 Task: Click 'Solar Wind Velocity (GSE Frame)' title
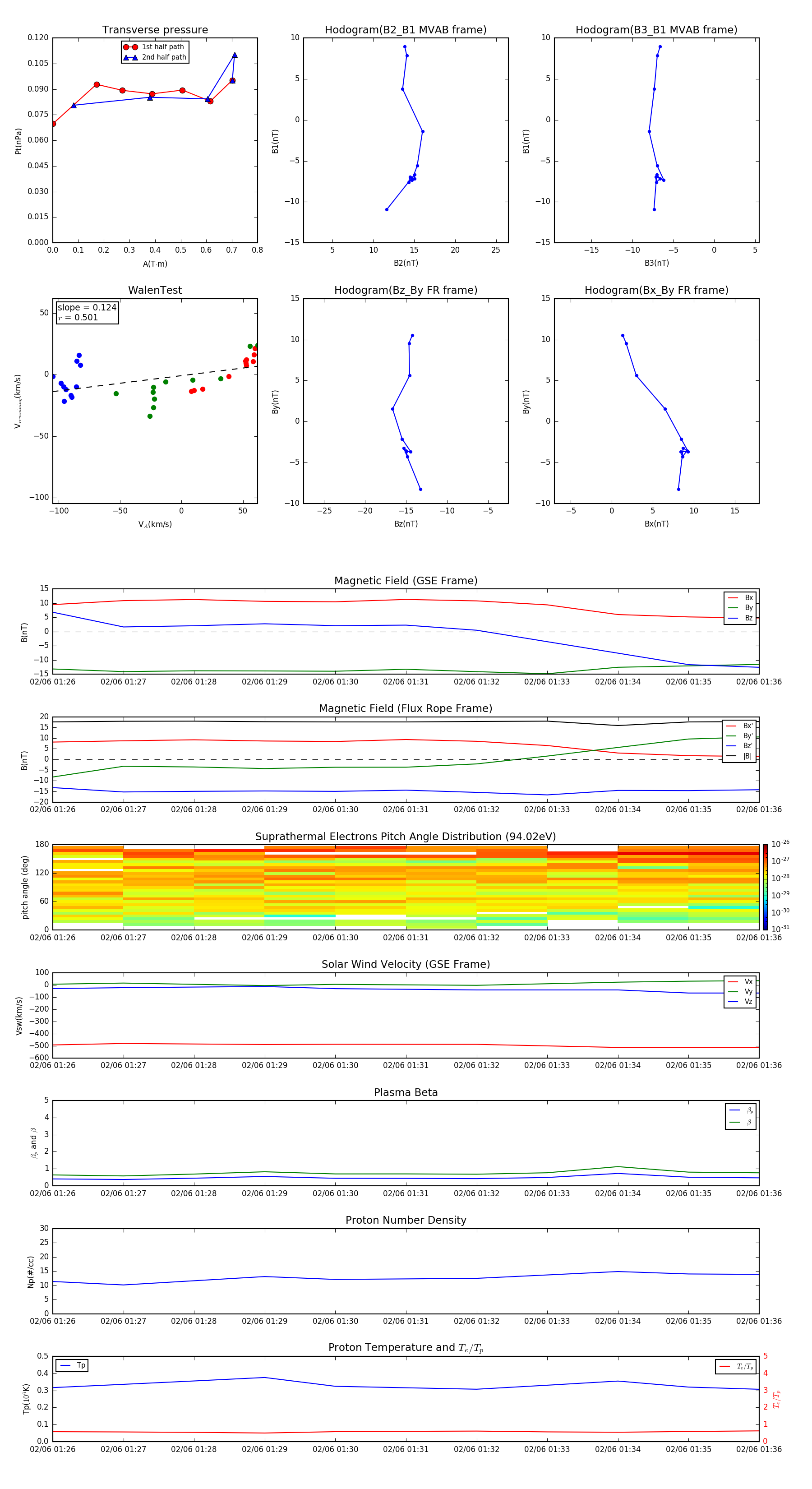pyautogui.click(x=406, y=965)
